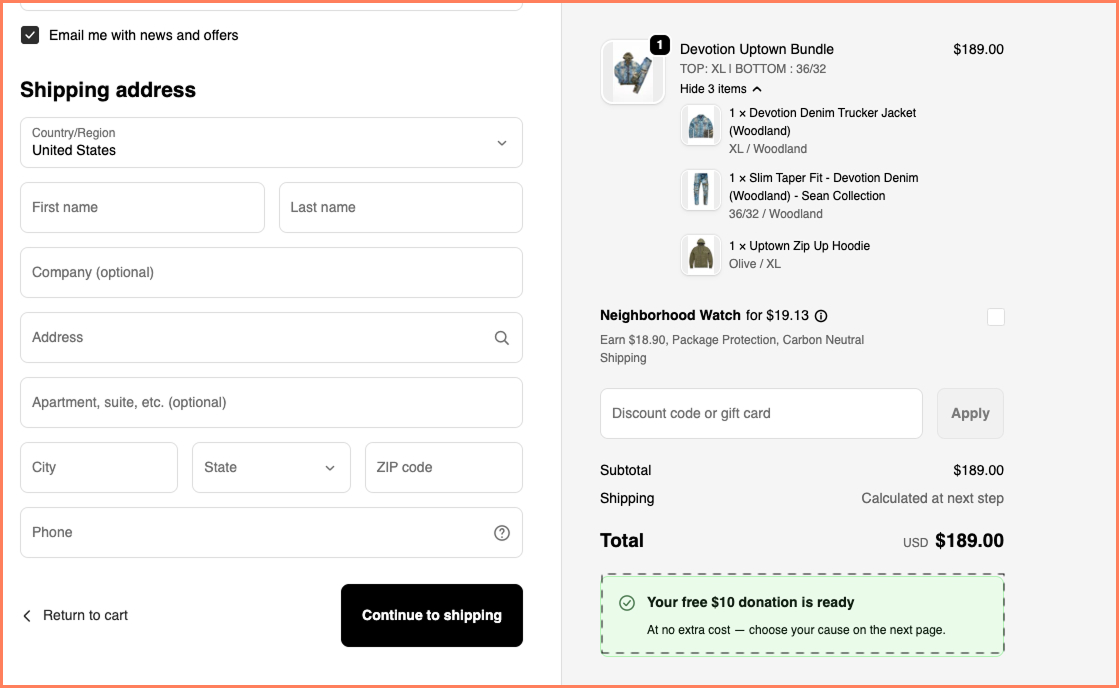The width and height of the screenshot is (1119, 688).
Task: Click the Uptown Zip Up Hoodie thumbnail
Action: [x=700, y=254]
